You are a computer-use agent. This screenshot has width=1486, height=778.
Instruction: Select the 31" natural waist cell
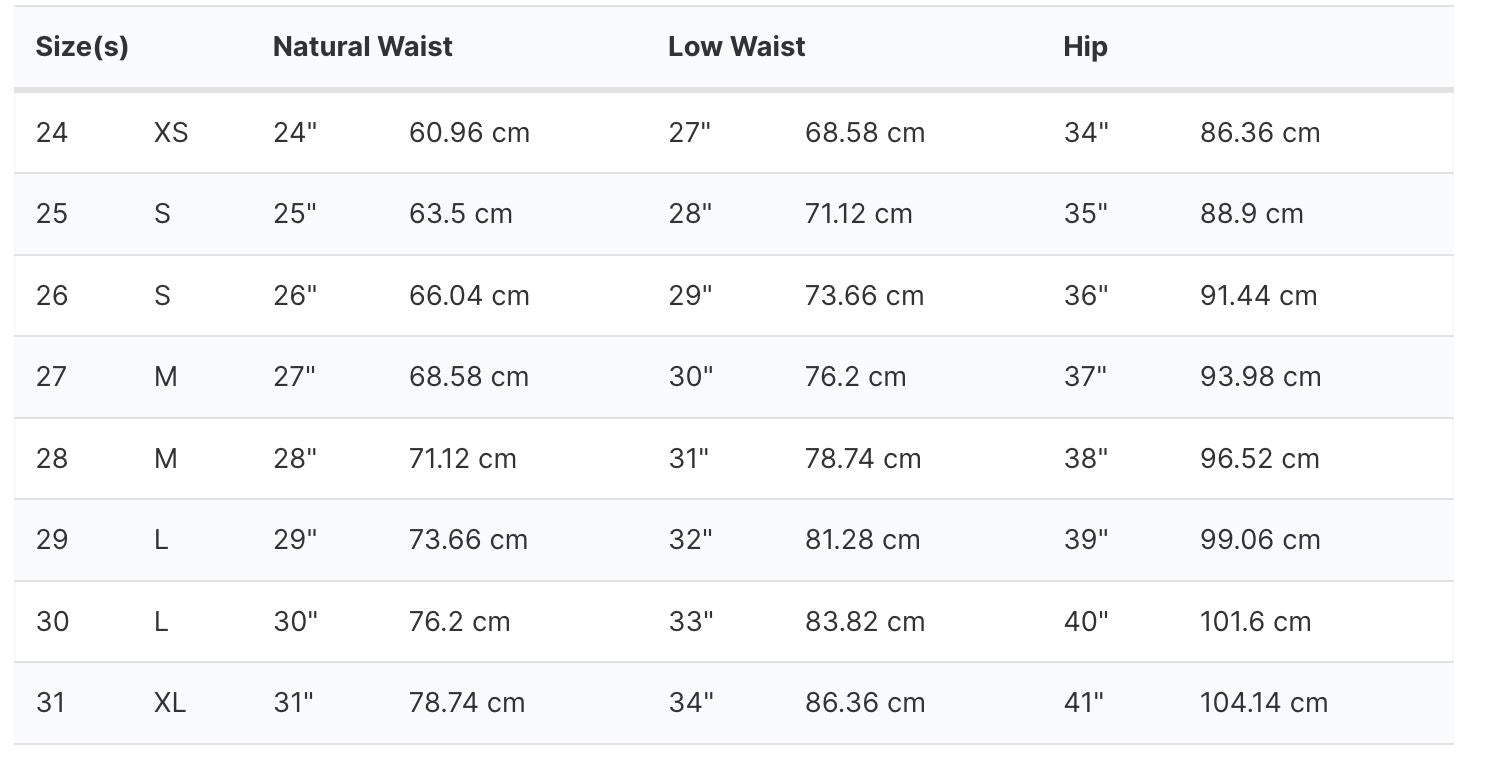click(294, 703)
